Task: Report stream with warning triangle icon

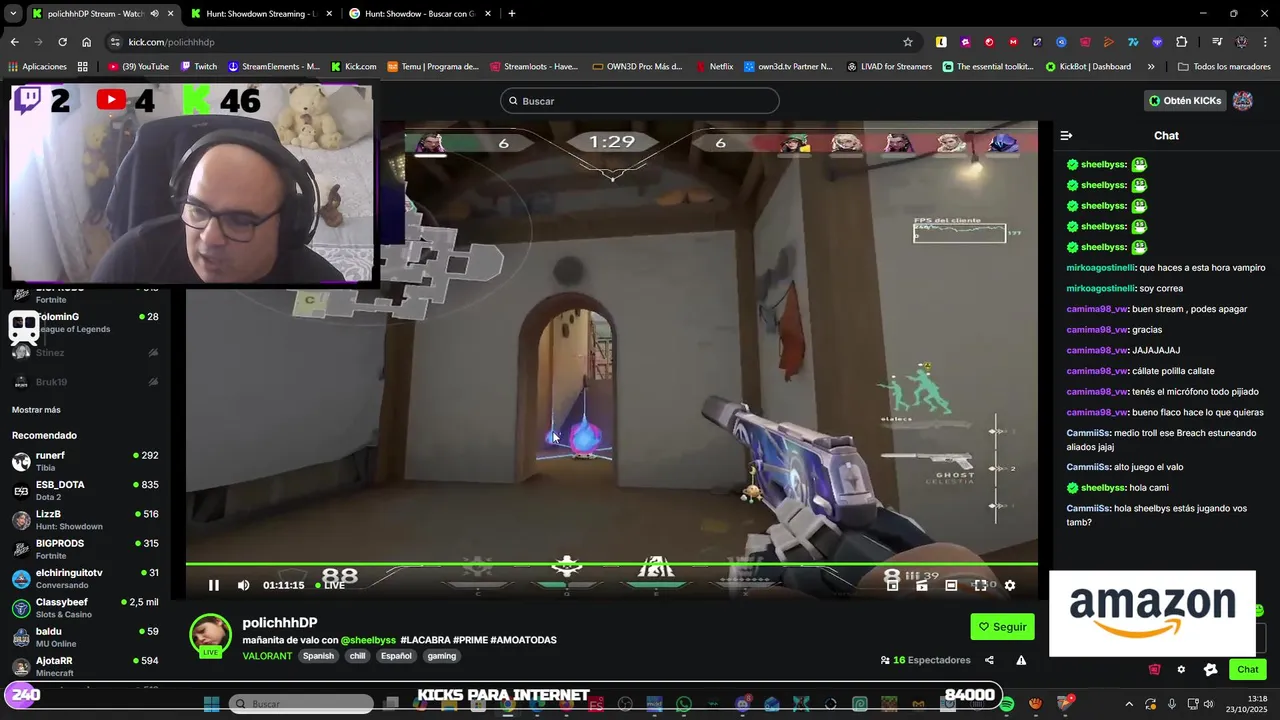Action: click(x=1021, y=660)
